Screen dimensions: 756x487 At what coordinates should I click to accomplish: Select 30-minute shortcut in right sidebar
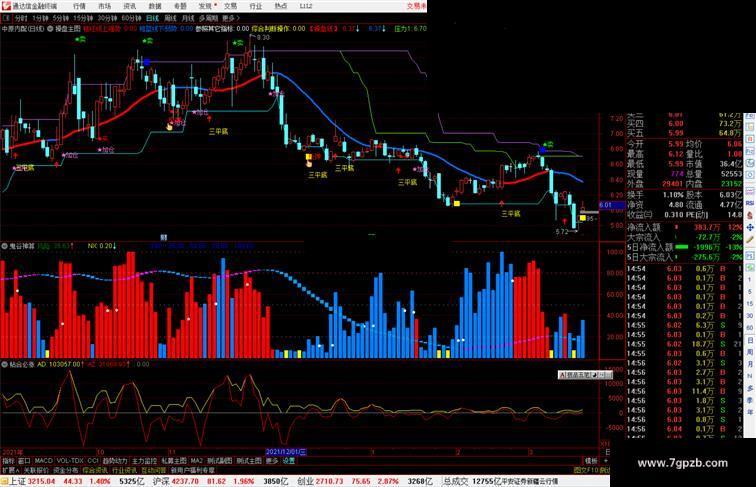(x=750, y=316)
